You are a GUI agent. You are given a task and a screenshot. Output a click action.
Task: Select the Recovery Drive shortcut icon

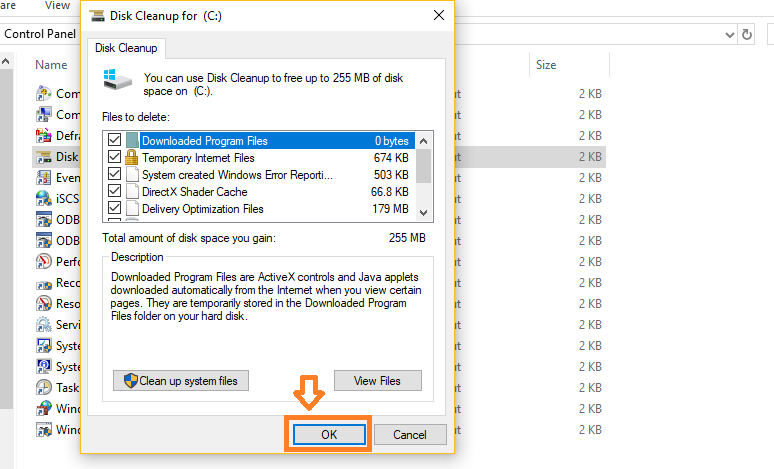tap(44, 283)
